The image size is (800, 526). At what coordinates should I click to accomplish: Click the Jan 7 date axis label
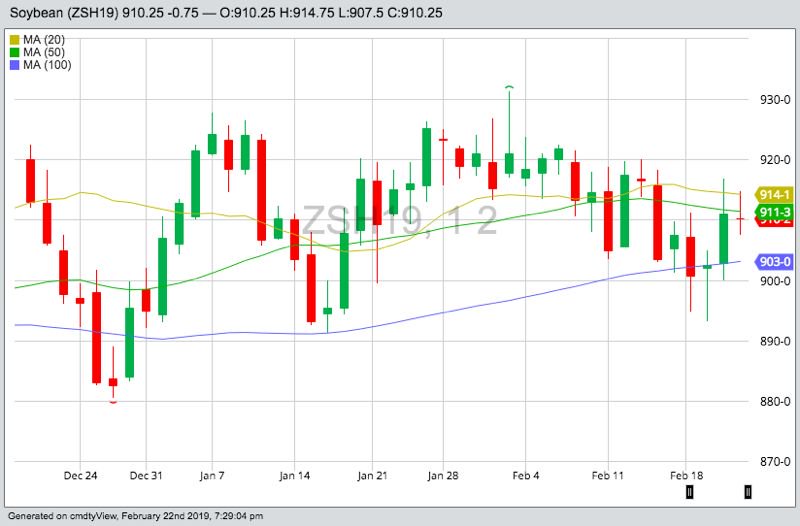click(x=212, y=476)
